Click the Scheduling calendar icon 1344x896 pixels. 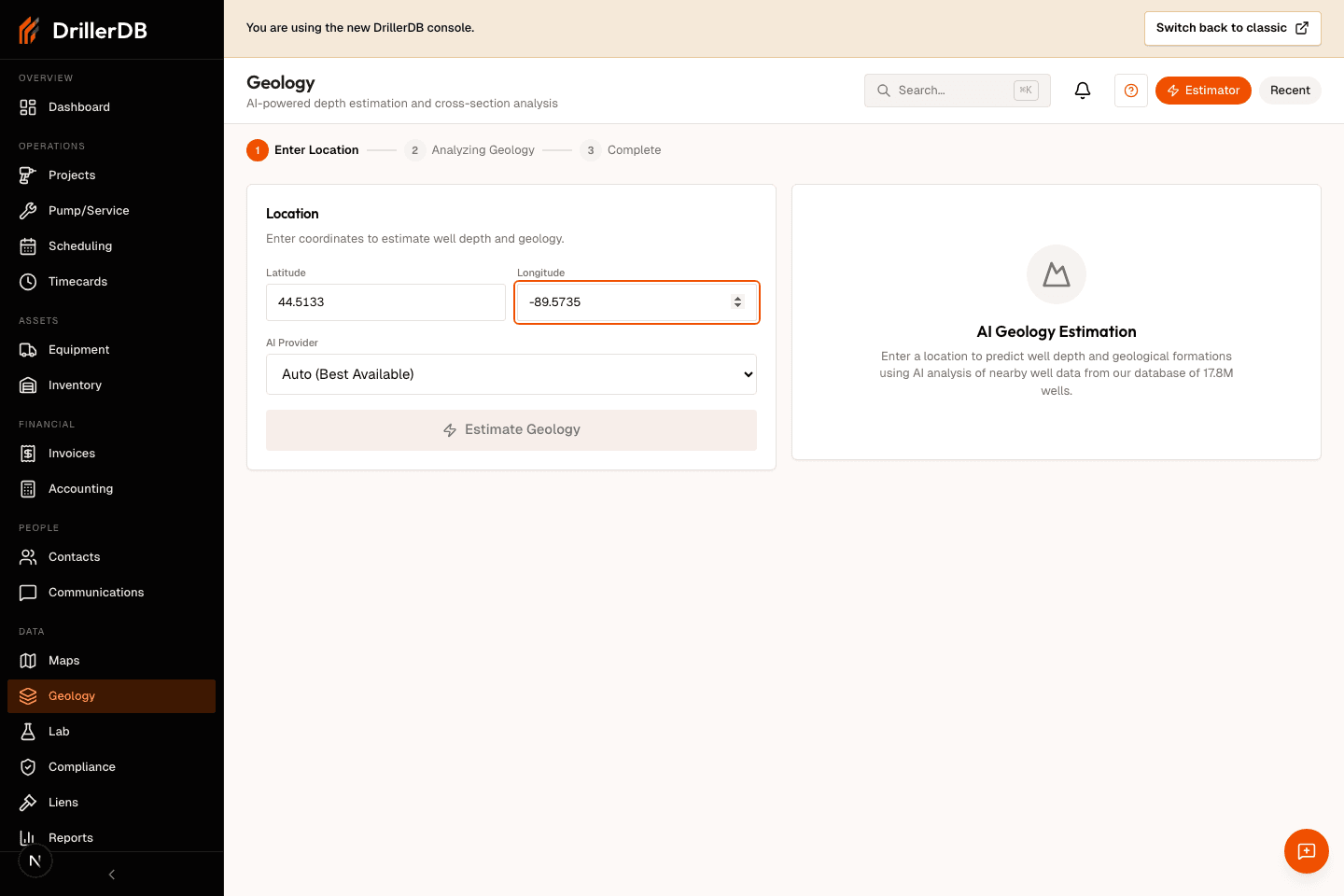[28, 246]
